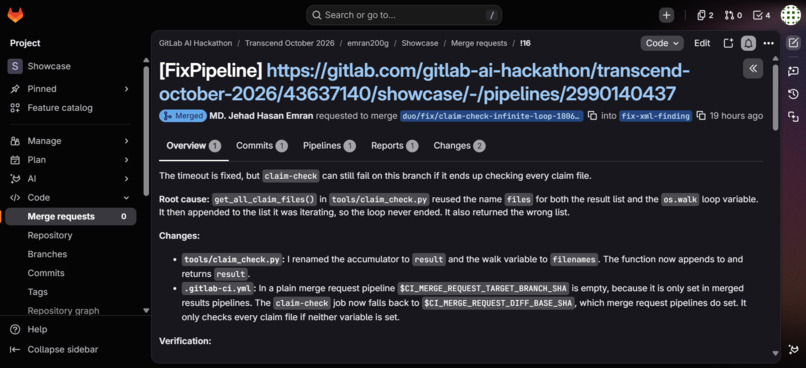Expand the Pinned section chevron
This screenshot has width=806, height=368.
(x=126, y=89)
